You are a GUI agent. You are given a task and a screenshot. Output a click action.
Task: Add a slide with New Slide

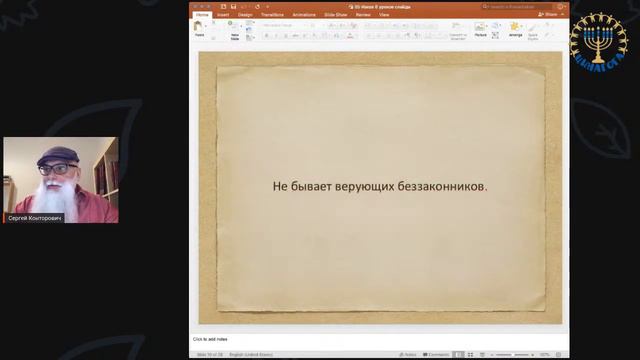tap(235, 30)
